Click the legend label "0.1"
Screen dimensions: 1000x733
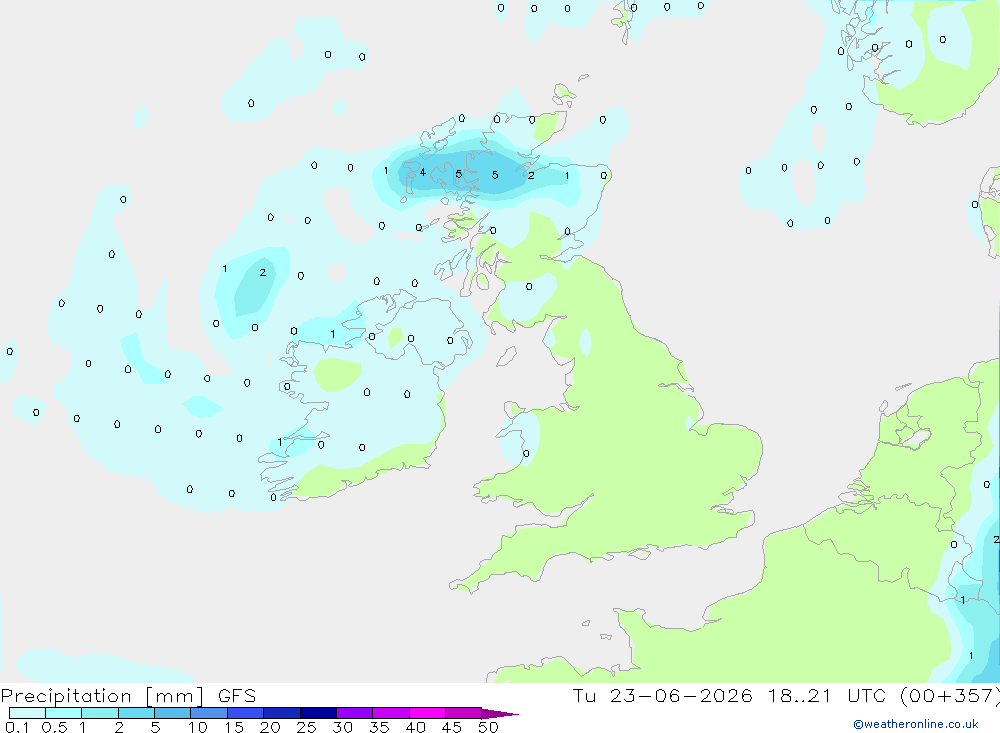[17, 727]
